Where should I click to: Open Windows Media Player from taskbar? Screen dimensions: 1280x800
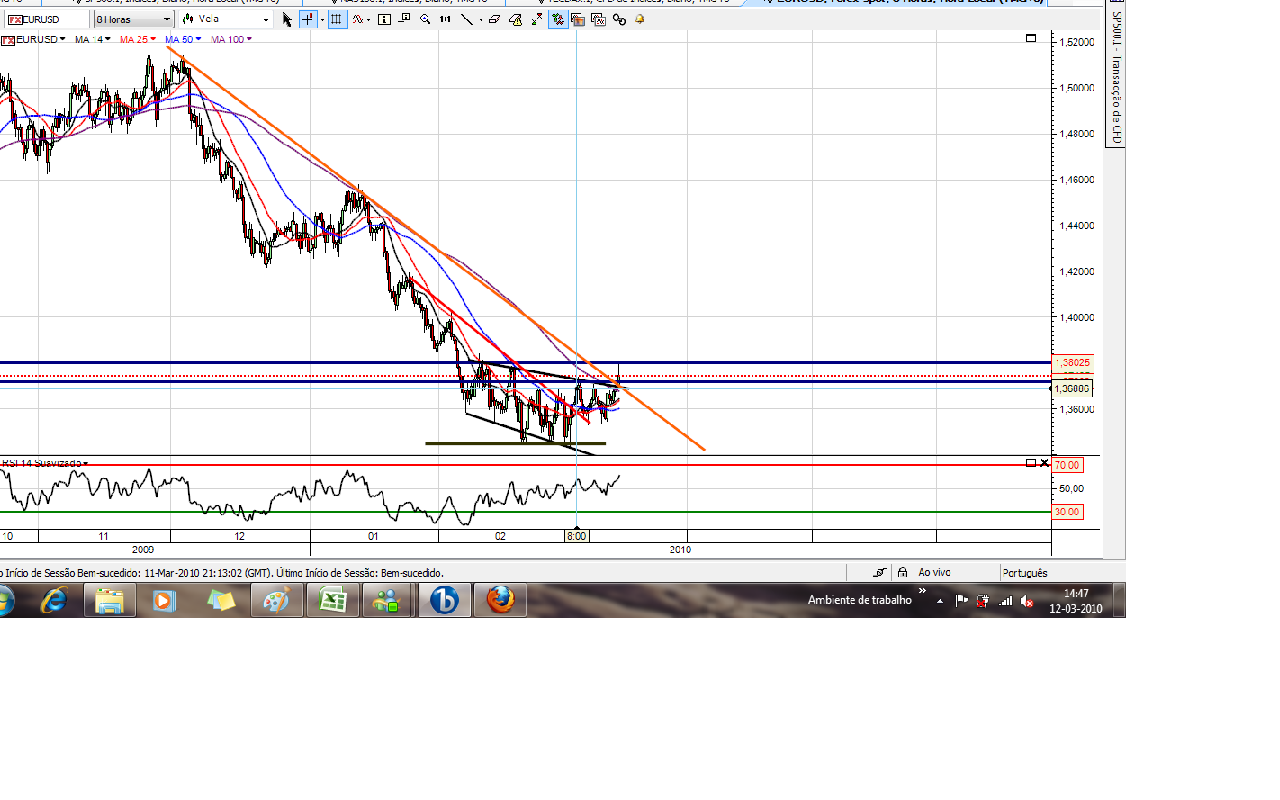coord(164,600)
